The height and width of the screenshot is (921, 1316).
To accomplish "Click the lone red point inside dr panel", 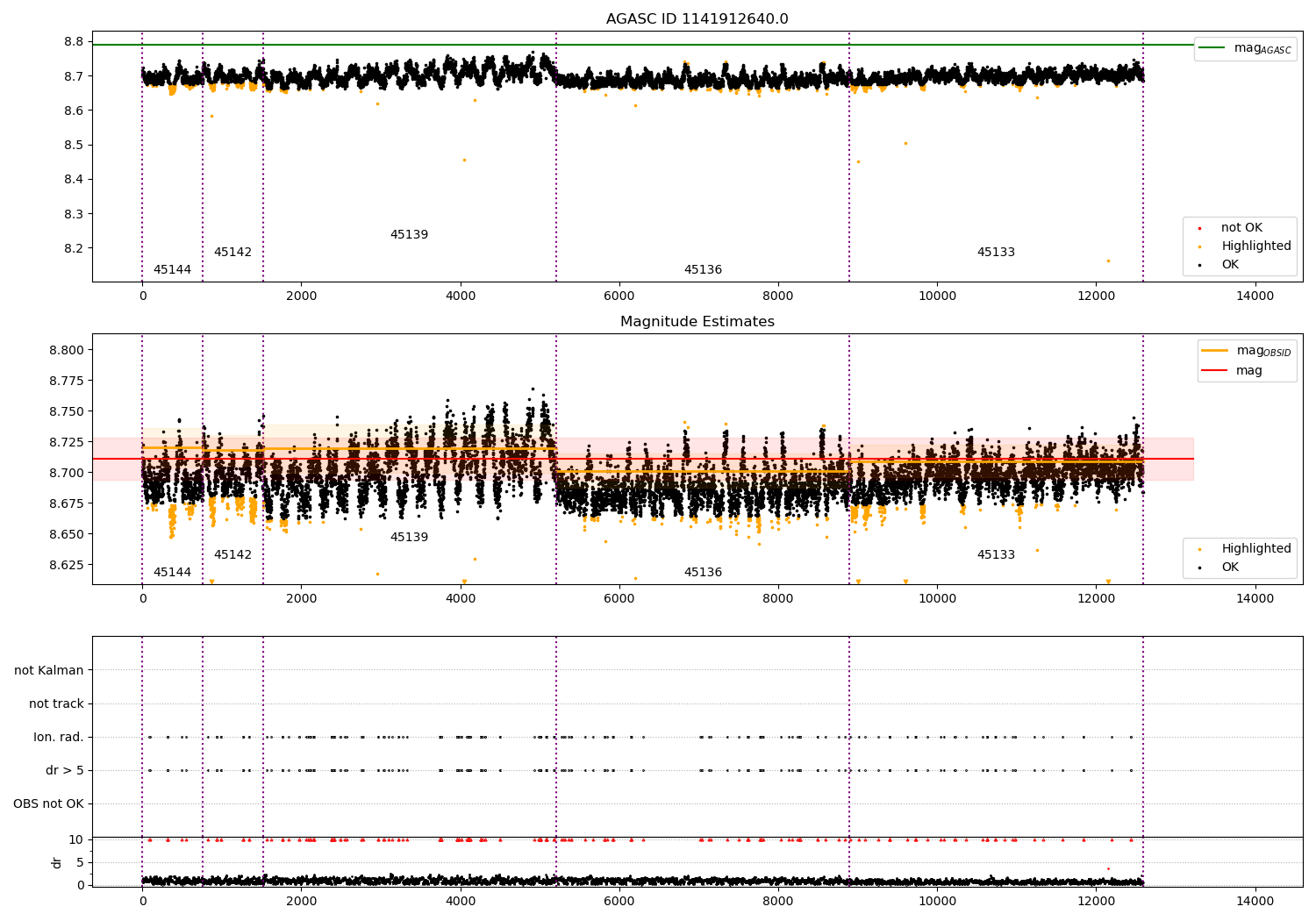I will (x=1108, y=868).
